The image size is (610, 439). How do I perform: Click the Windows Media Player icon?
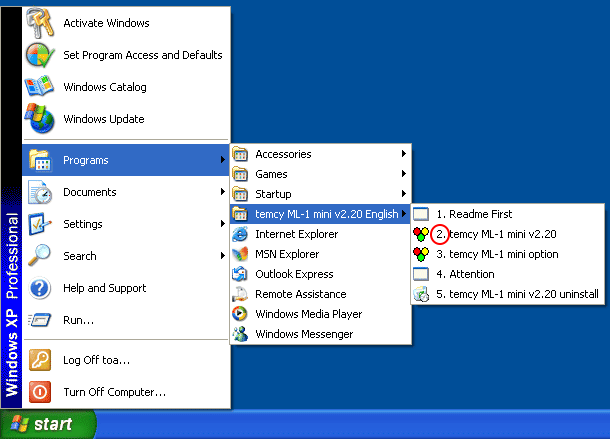[240, 314]
